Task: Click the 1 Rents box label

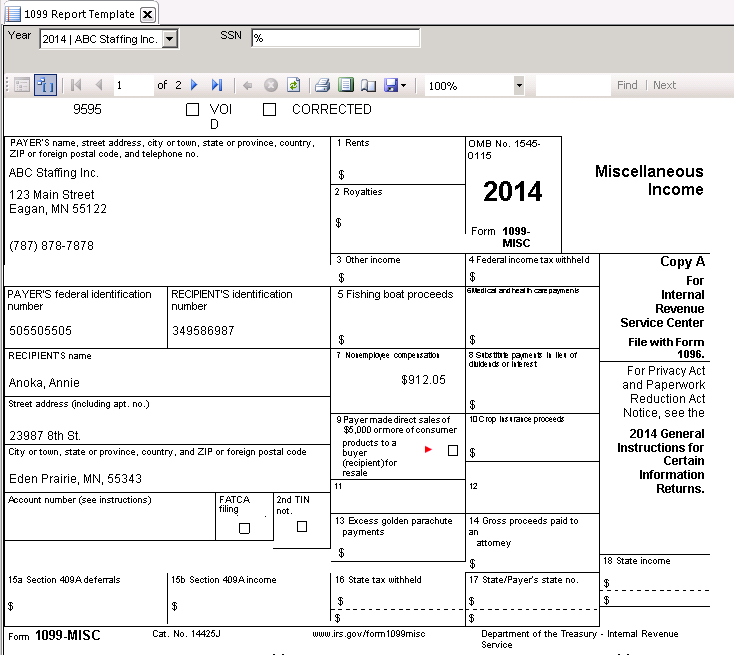Action: (353, 143)
